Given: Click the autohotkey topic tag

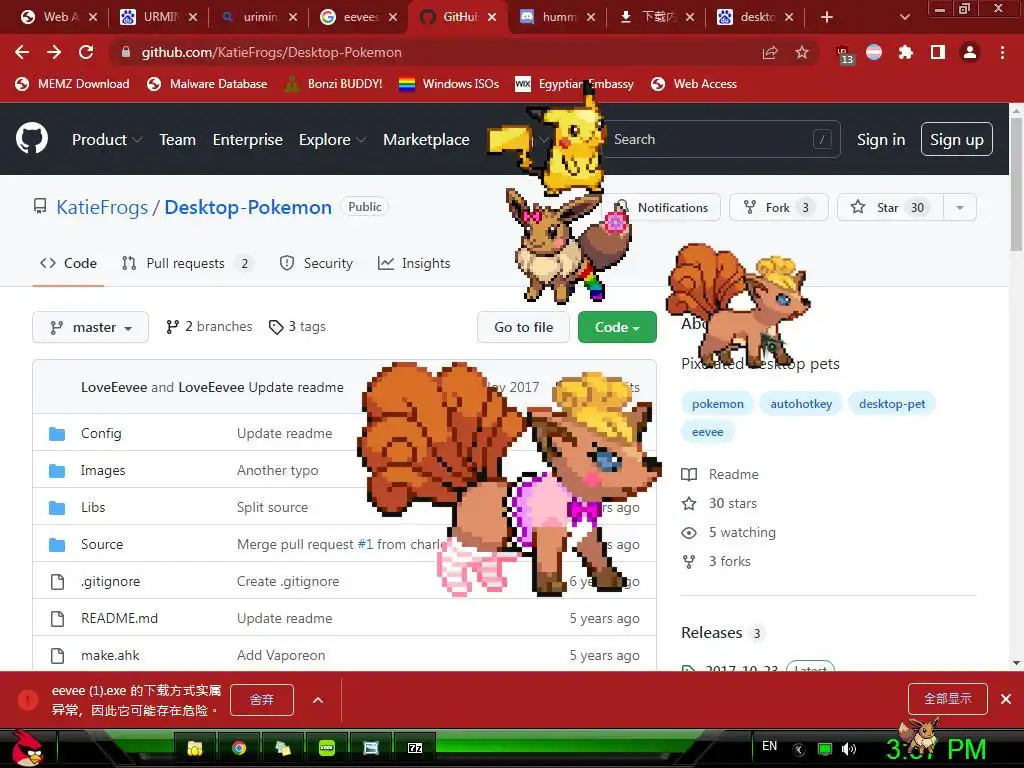Looking at the screenshot, I should pos(801,404).
